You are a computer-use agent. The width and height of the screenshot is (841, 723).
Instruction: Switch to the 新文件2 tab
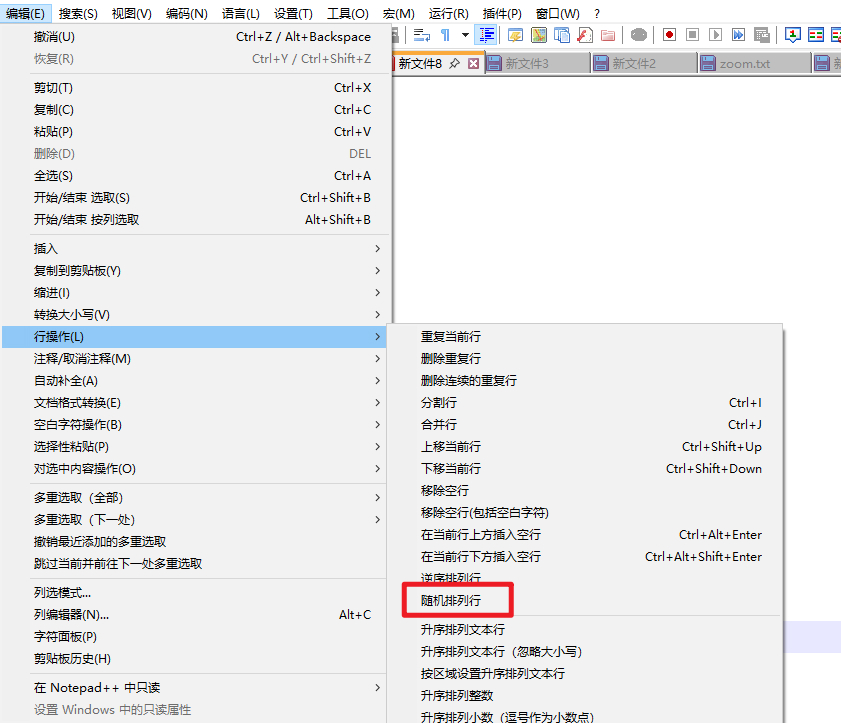(645, 64)
